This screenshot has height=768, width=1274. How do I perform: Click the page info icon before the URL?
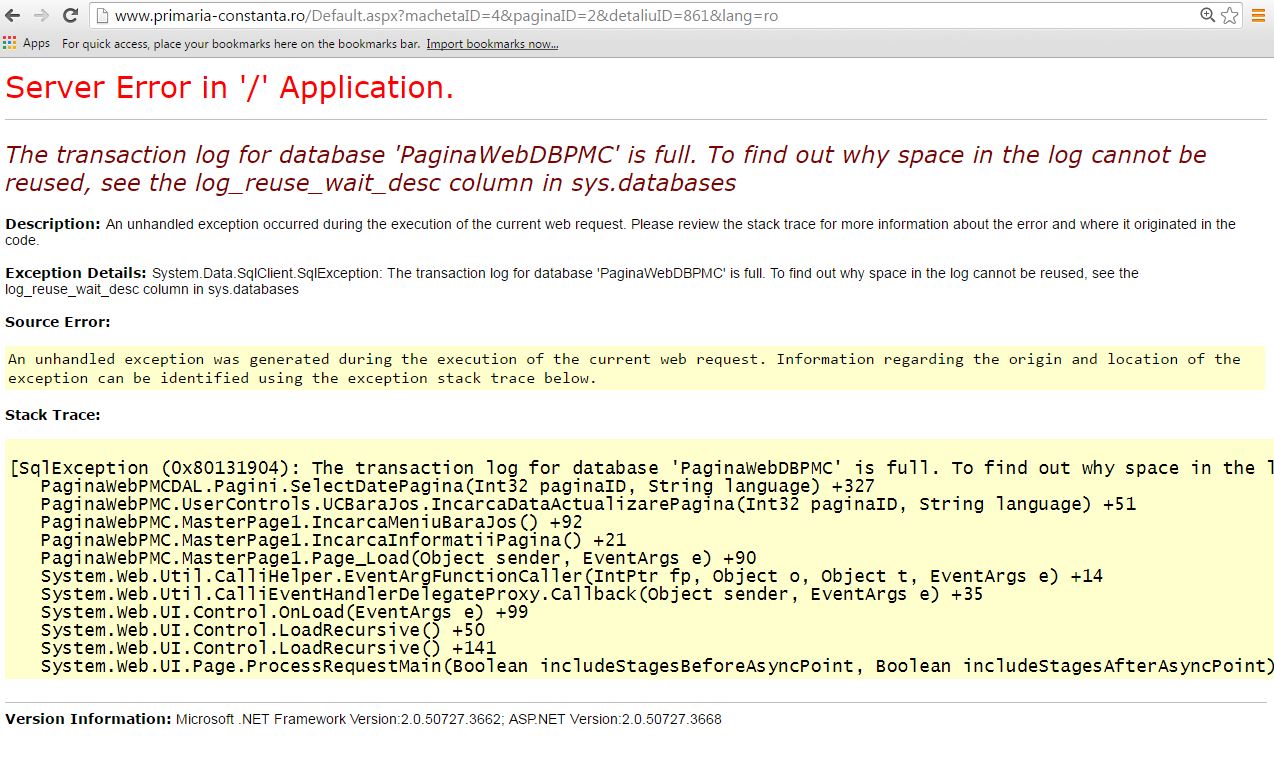(102, 16)
